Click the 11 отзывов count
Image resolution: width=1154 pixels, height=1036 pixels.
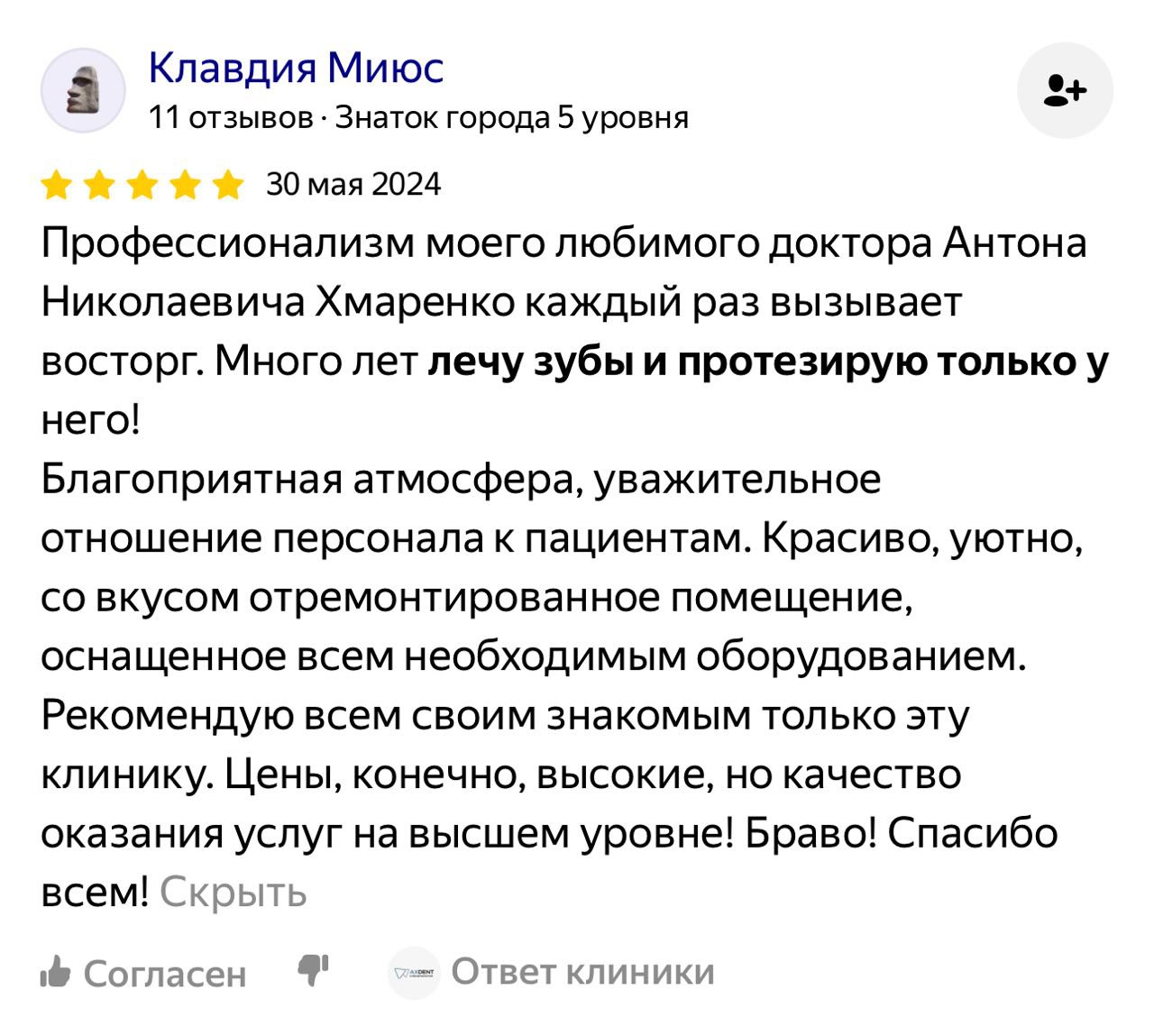230,117
